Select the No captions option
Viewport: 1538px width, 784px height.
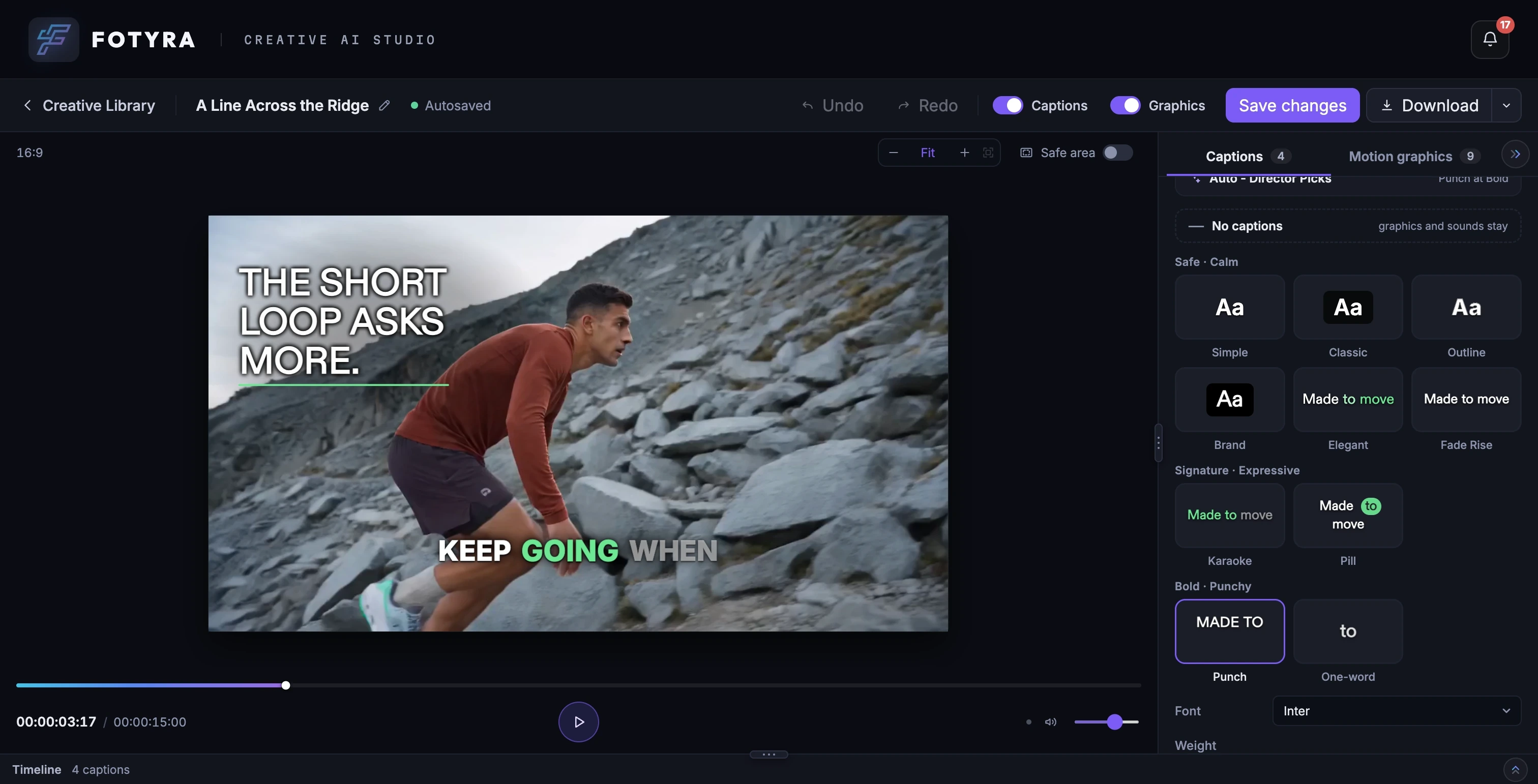click(1348, 226)
